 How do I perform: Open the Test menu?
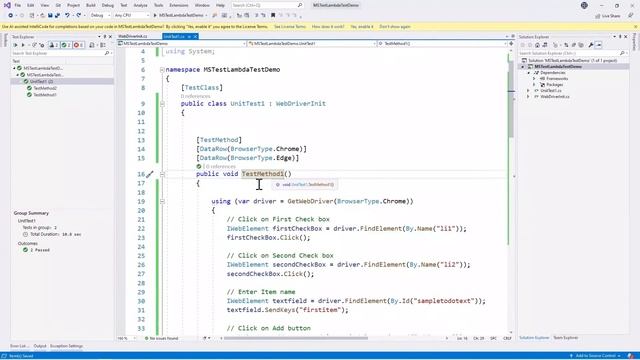[124, 5]
